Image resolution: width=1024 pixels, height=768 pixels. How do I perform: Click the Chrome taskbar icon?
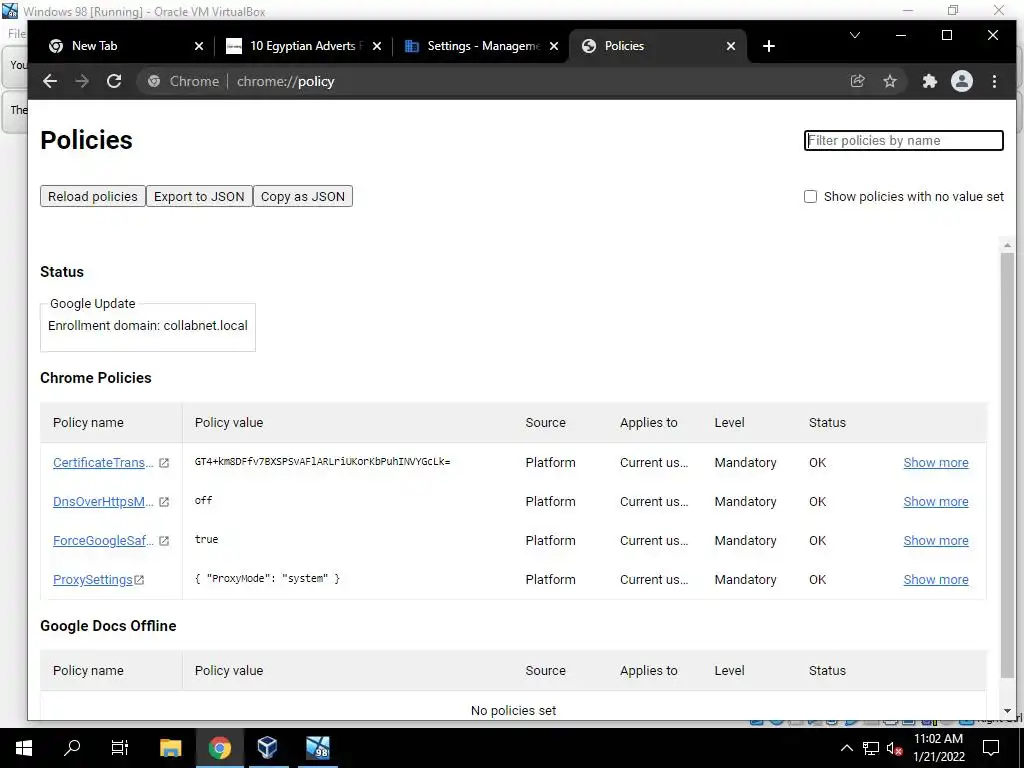click(x=219, y=748)
